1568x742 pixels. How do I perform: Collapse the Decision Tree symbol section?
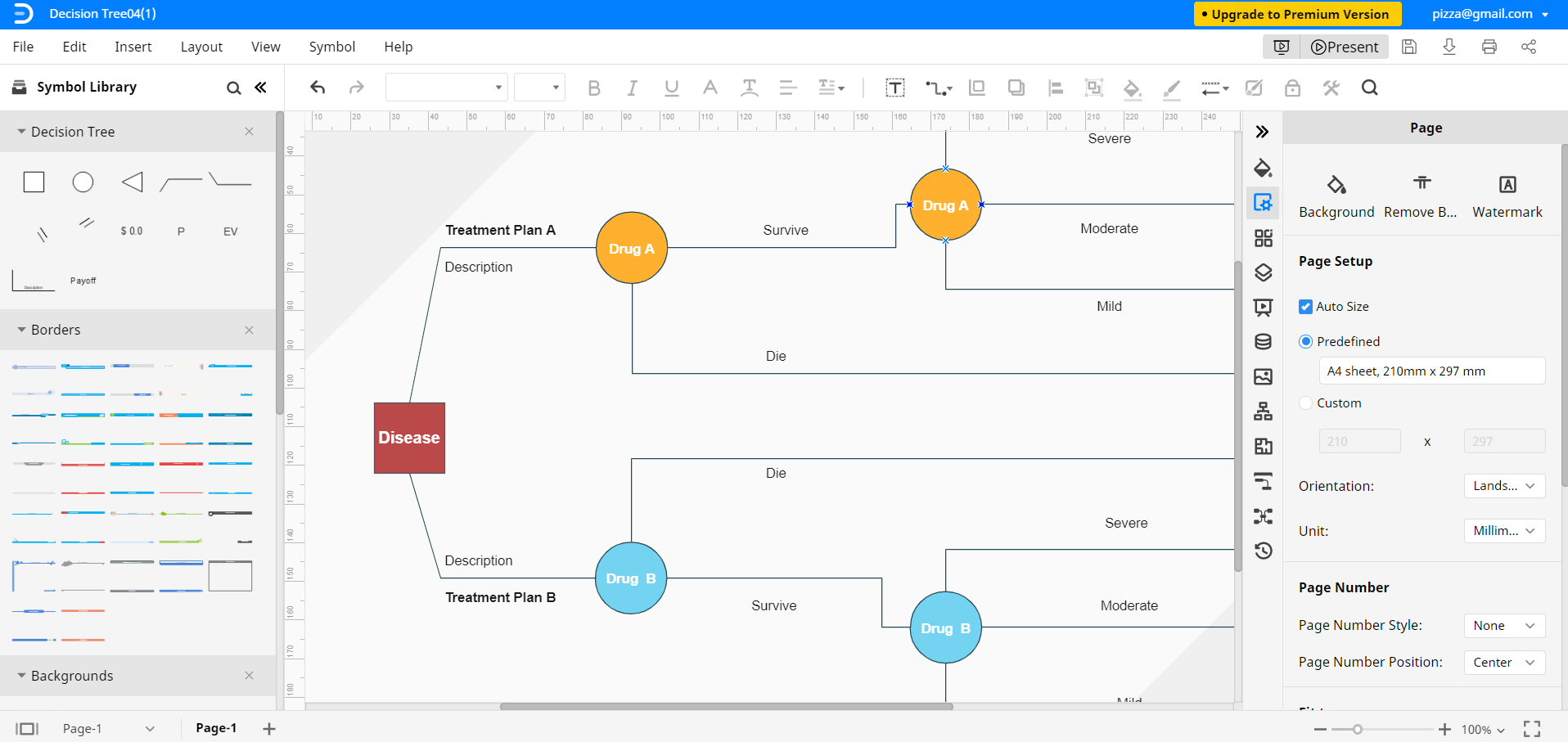point(22,131)
